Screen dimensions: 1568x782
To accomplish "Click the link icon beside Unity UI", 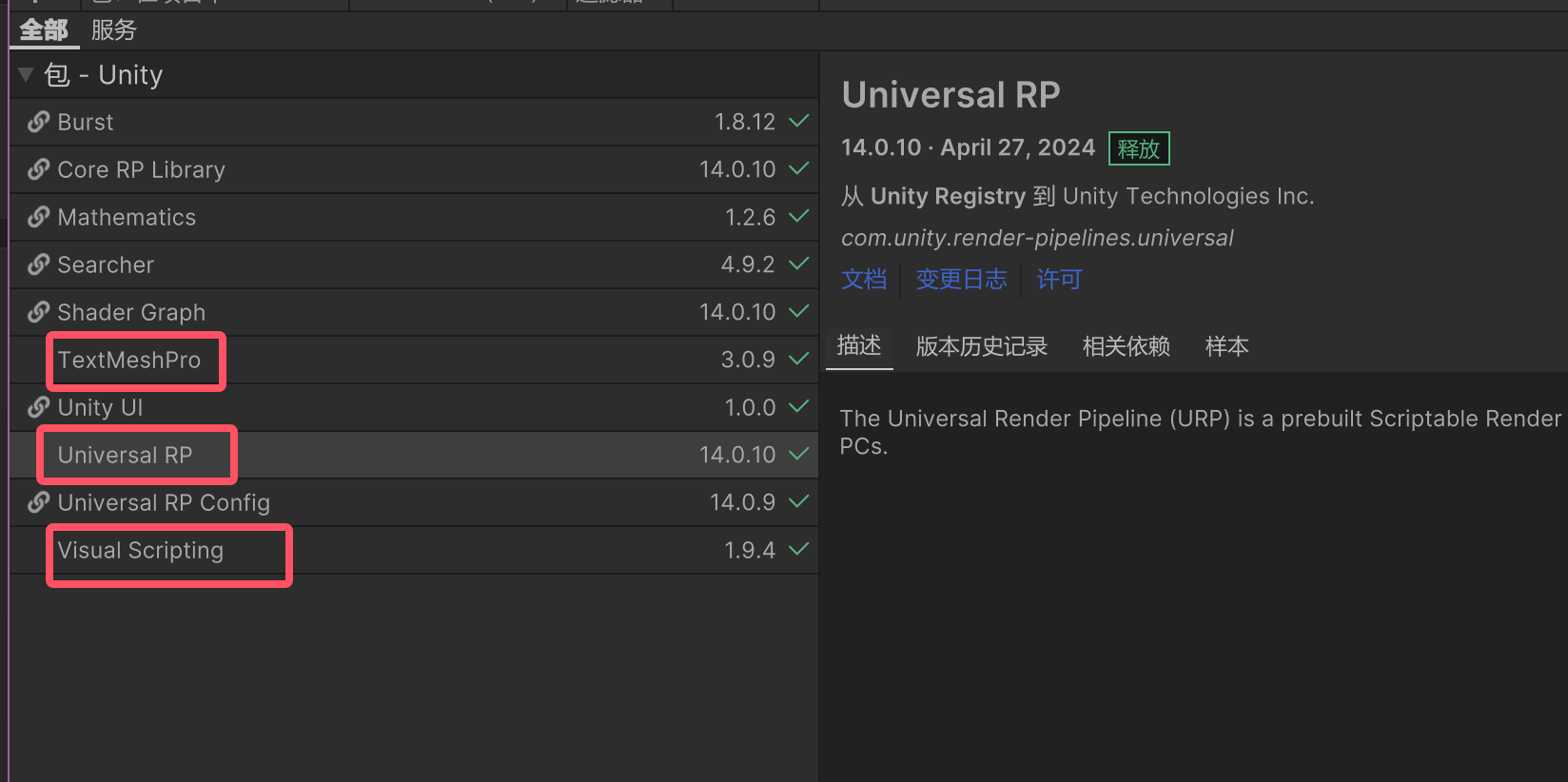I will [x=39, y=407].
